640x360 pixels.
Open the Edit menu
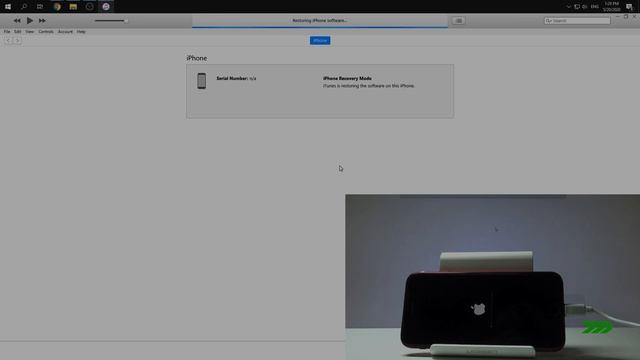click(18, 31)
